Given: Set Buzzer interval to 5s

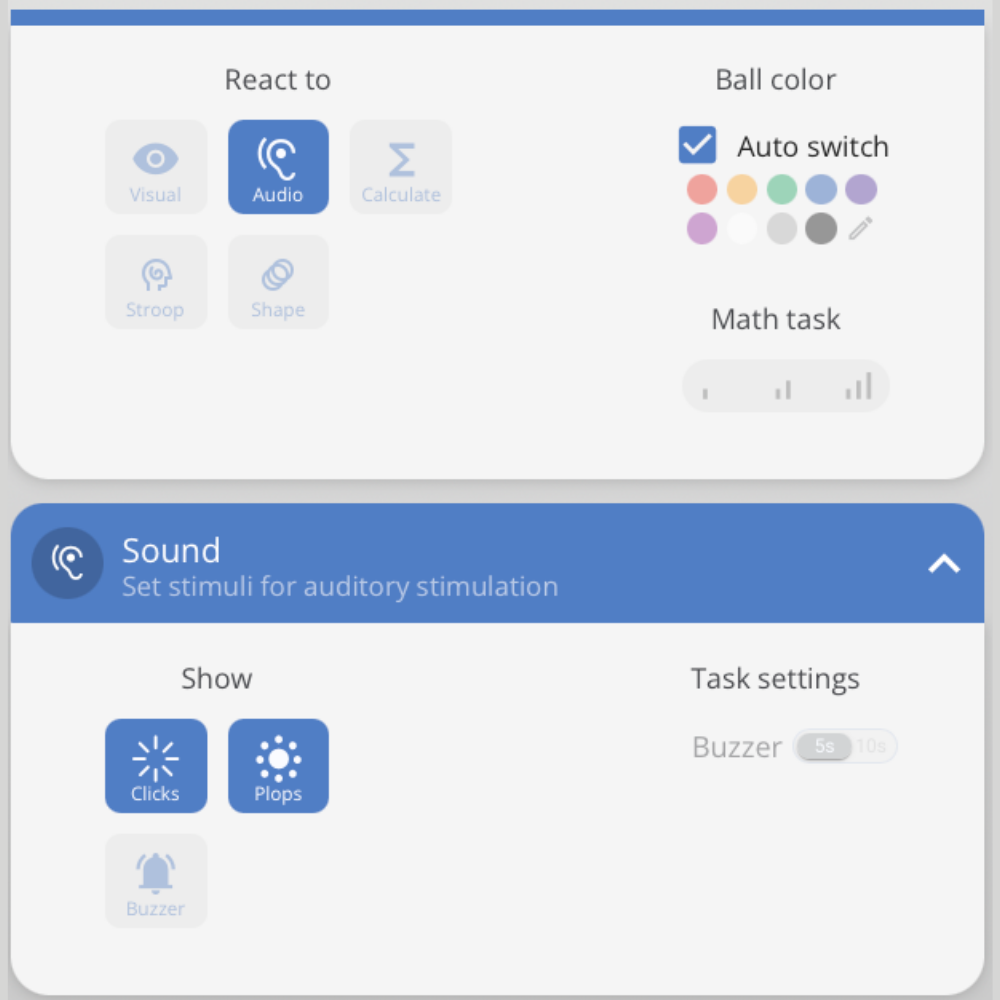Looking at the screenshot, I should (824, 747).
